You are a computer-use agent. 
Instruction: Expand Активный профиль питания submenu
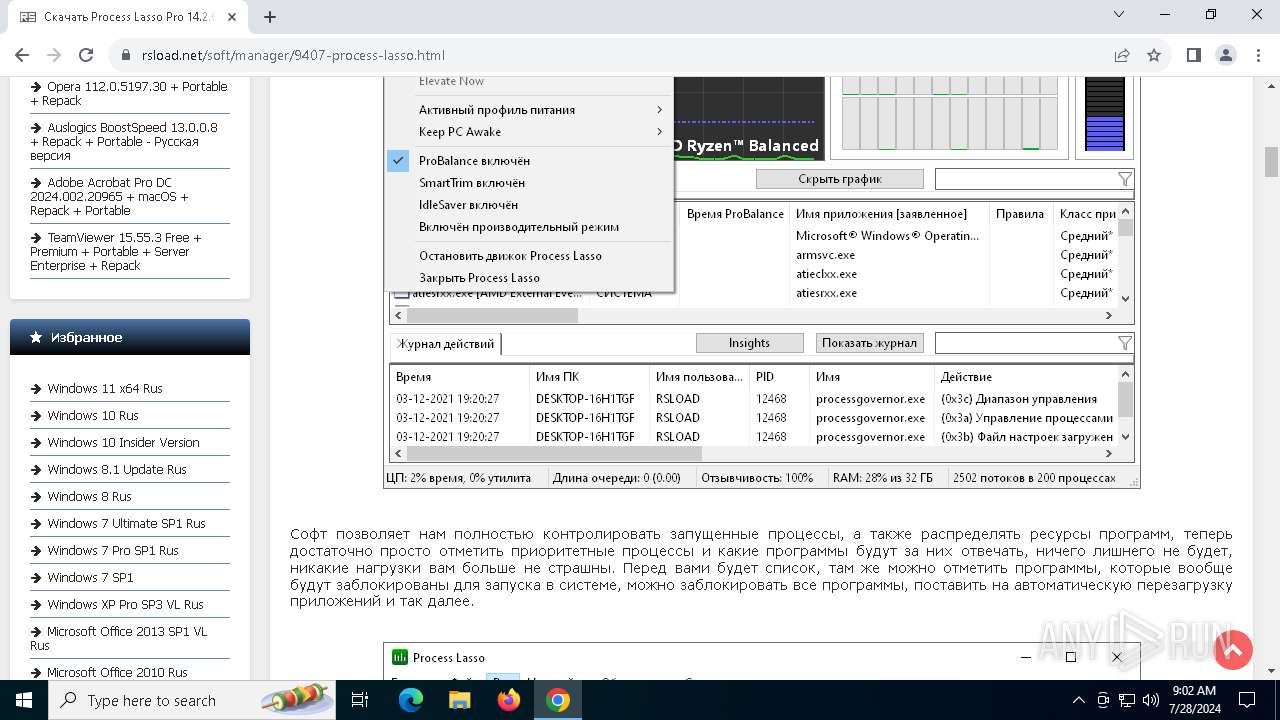(530, 110)
